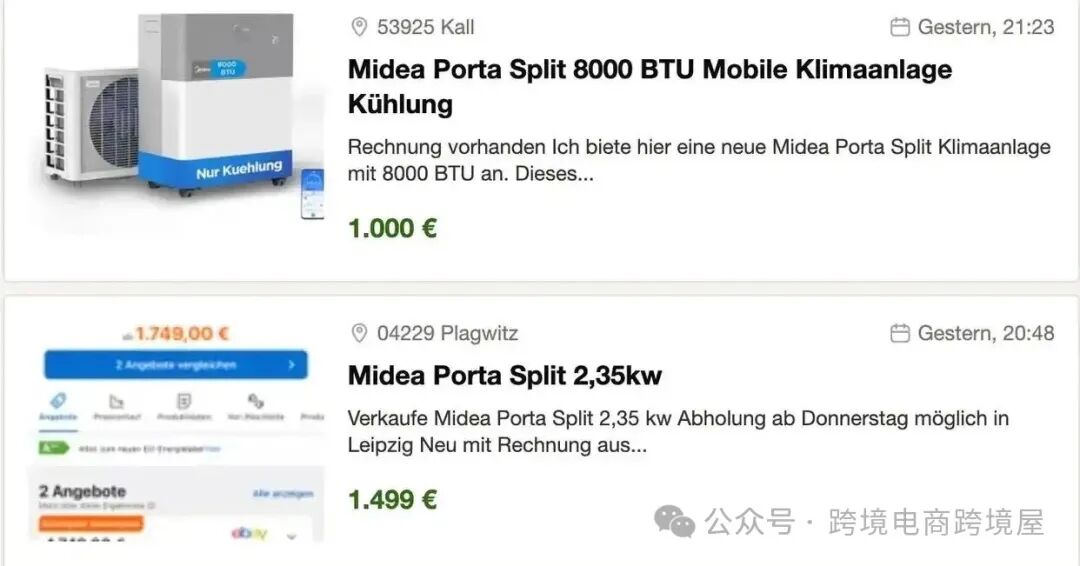Click the 1.499 € price
This screenshot has width=1080, height=566.
(392, 500)
